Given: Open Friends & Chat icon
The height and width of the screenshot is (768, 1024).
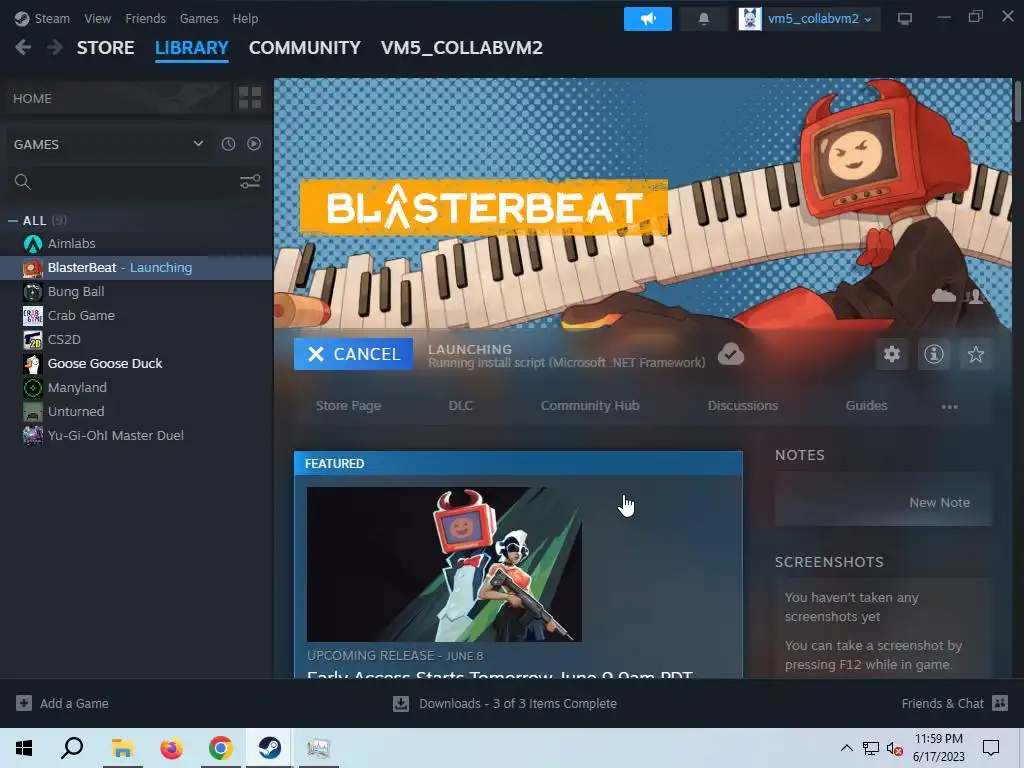Looking at the screenshot, I should (1000, 703).
